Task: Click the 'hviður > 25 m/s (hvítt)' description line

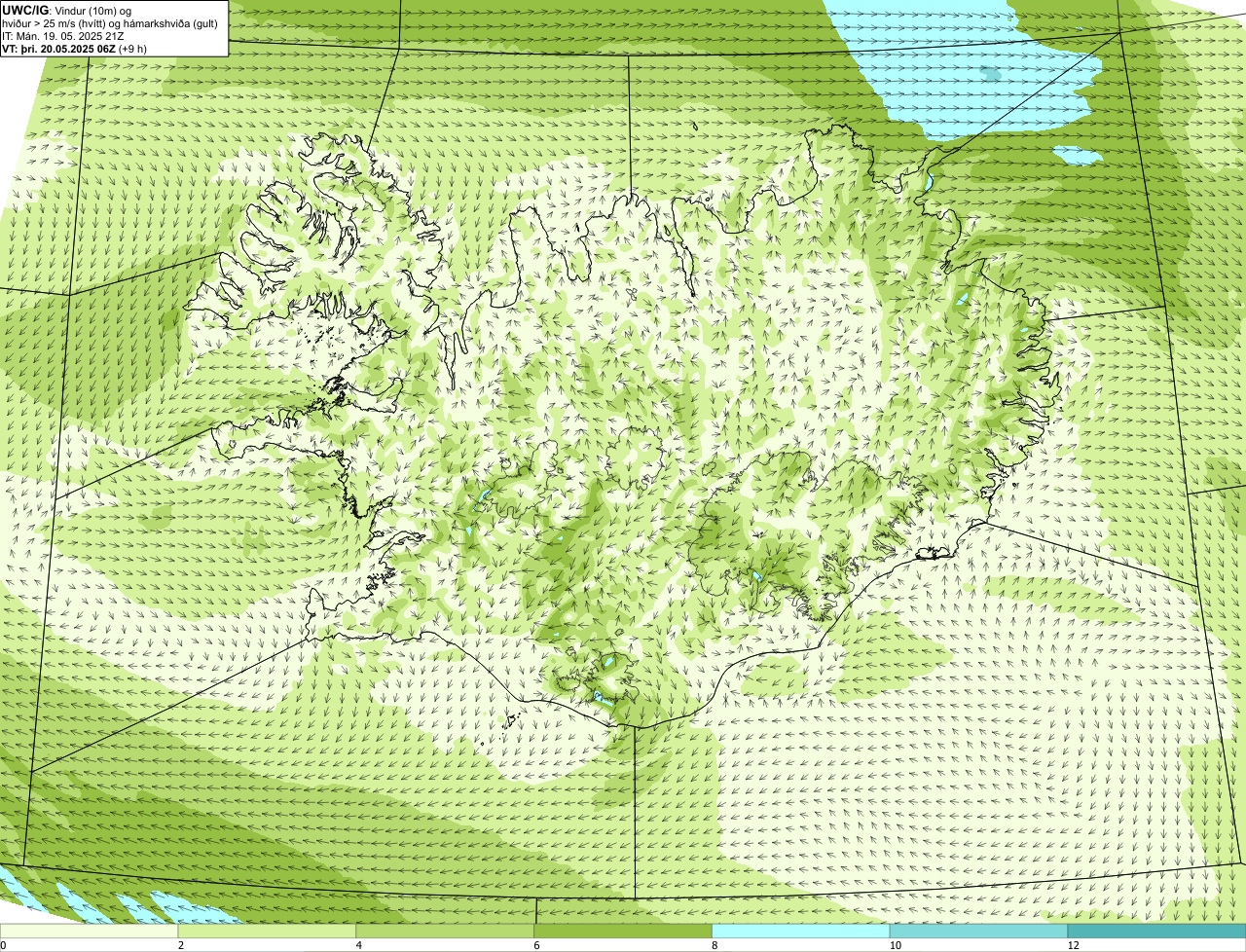Action: (x=110, y=23)
